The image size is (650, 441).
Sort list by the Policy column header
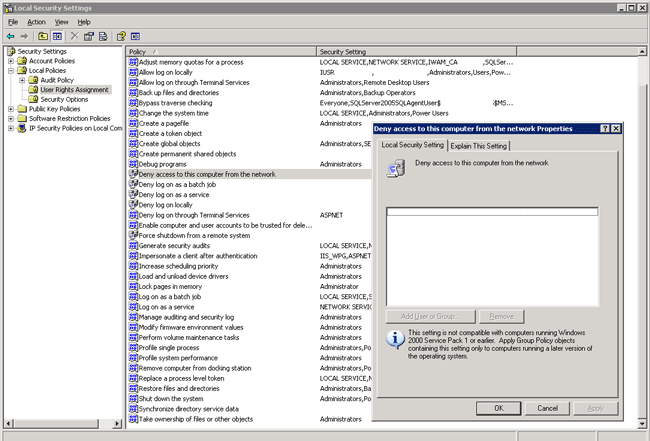(x=220, y=51)
